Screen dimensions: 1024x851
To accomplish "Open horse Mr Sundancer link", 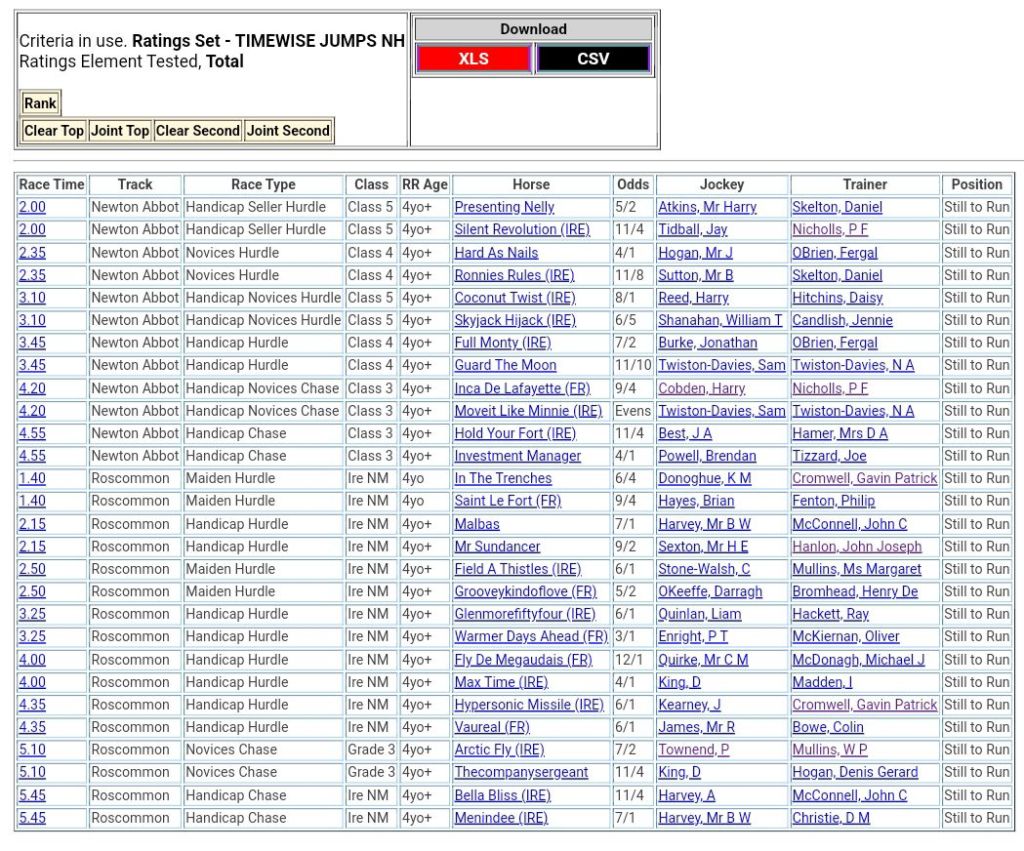I will tap(497, 547).
